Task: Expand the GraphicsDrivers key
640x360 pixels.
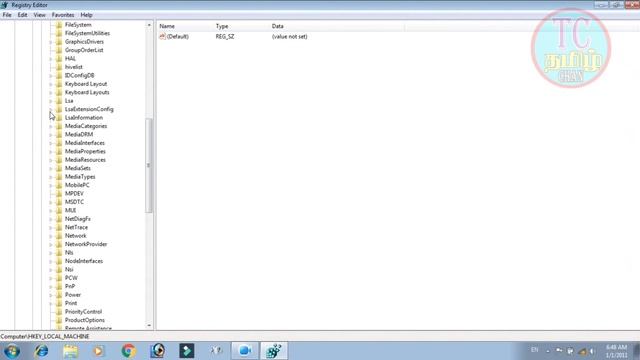Action: pos(51,42)
